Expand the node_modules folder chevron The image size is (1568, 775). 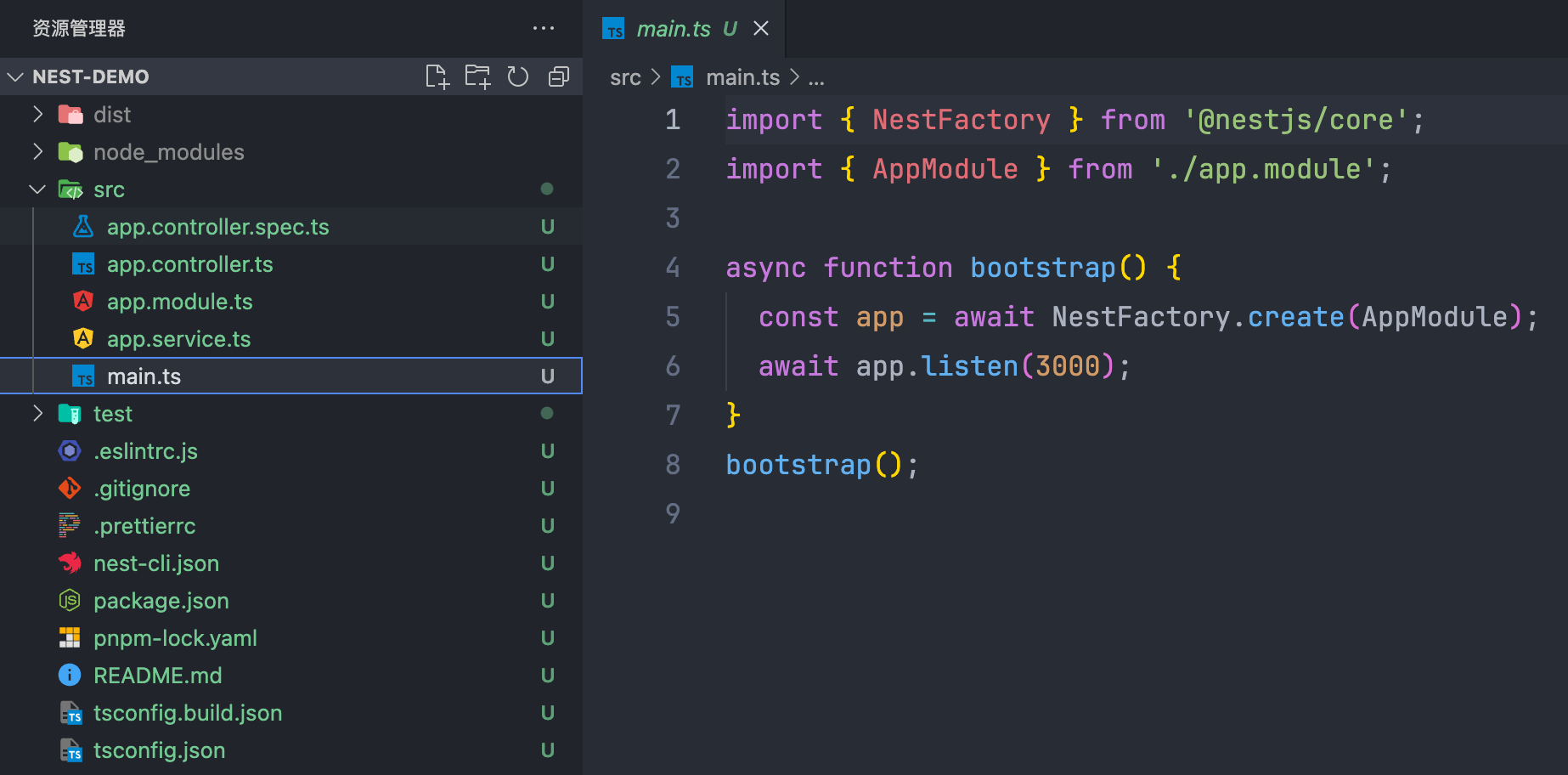coord(37,151)
